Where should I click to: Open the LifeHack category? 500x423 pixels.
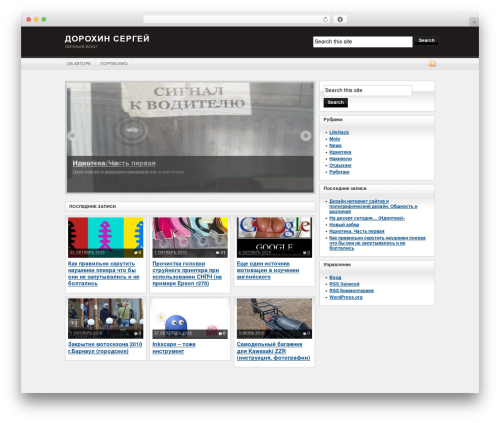[339, 132]
